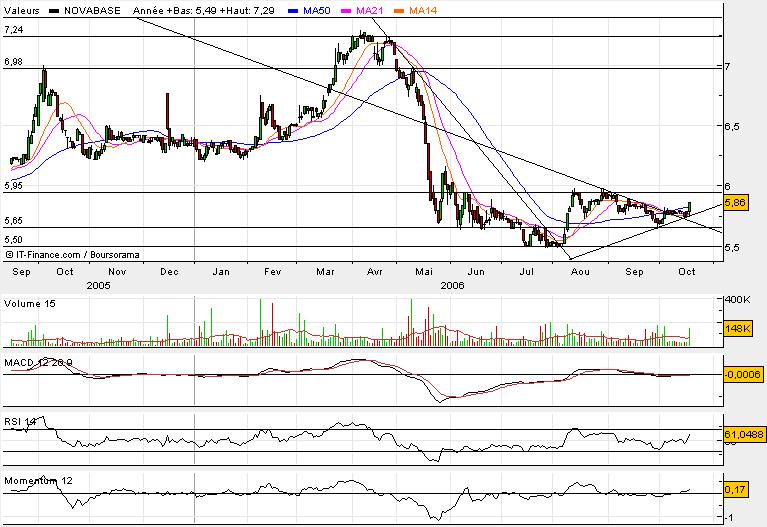Click the 5,5 price axis label
Viewport: 767px width, 527px height.
(734, 248)
